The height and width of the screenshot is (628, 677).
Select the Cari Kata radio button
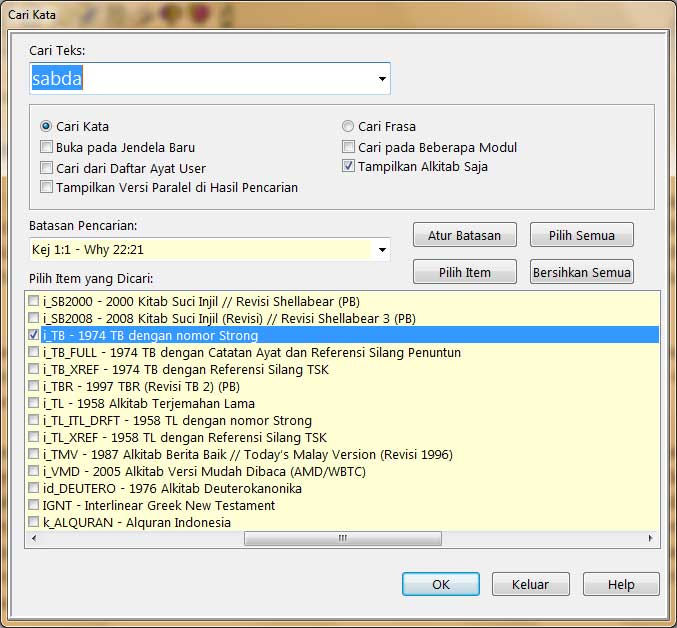pos(46,126)
